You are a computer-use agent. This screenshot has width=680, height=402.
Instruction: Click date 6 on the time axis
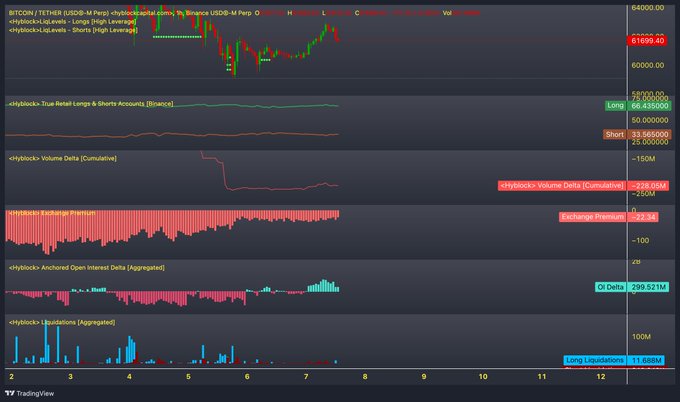(247, 376)
